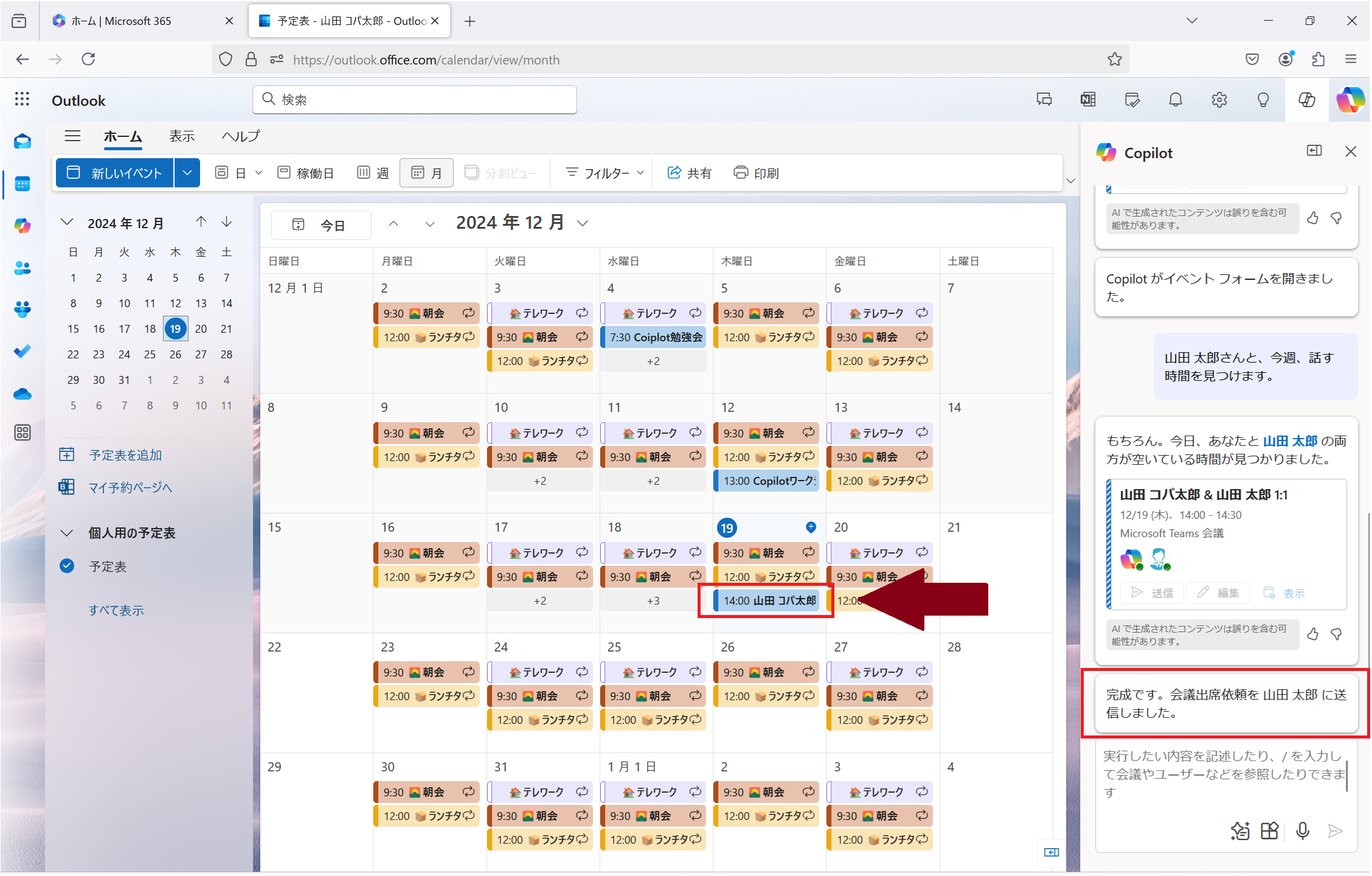
Task: Click the Outlook search box
Action: click(x=415, y=99)
